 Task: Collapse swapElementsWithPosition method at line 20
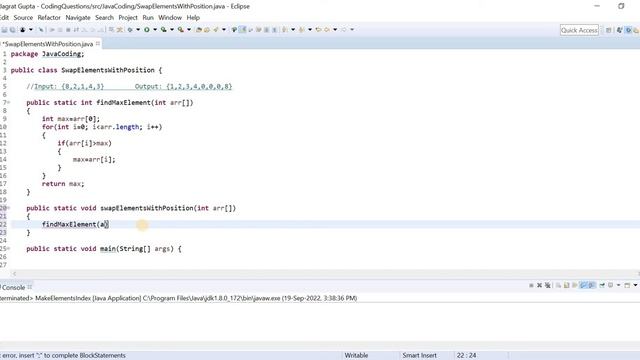tap(9, 208)
